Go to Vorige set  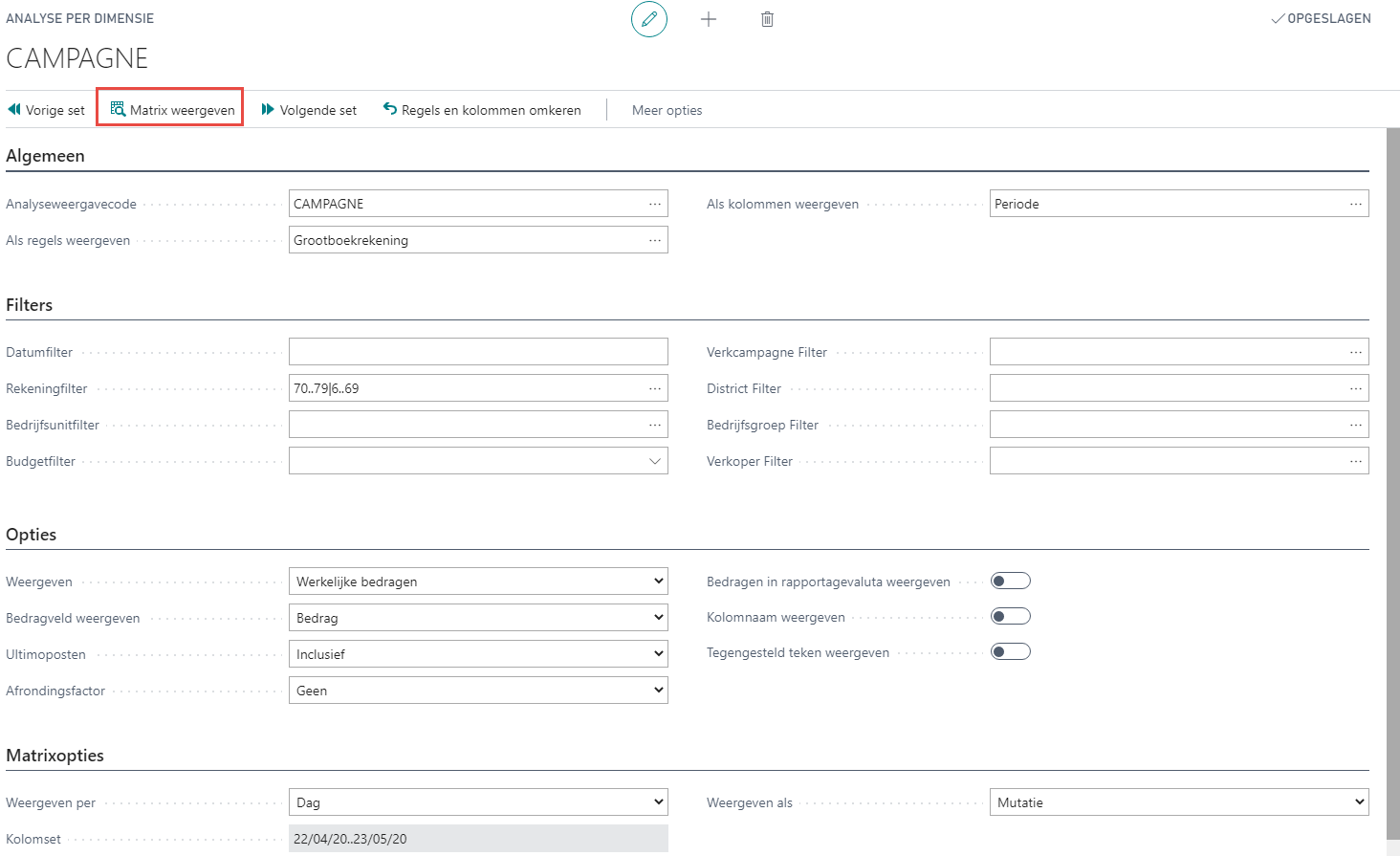point(46,110)
